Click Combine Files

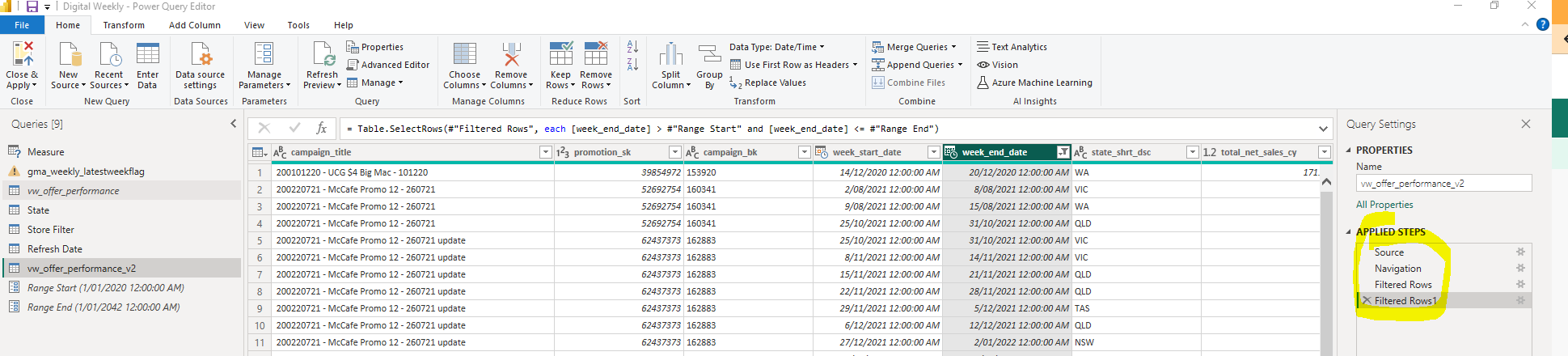tap(908, 83)
